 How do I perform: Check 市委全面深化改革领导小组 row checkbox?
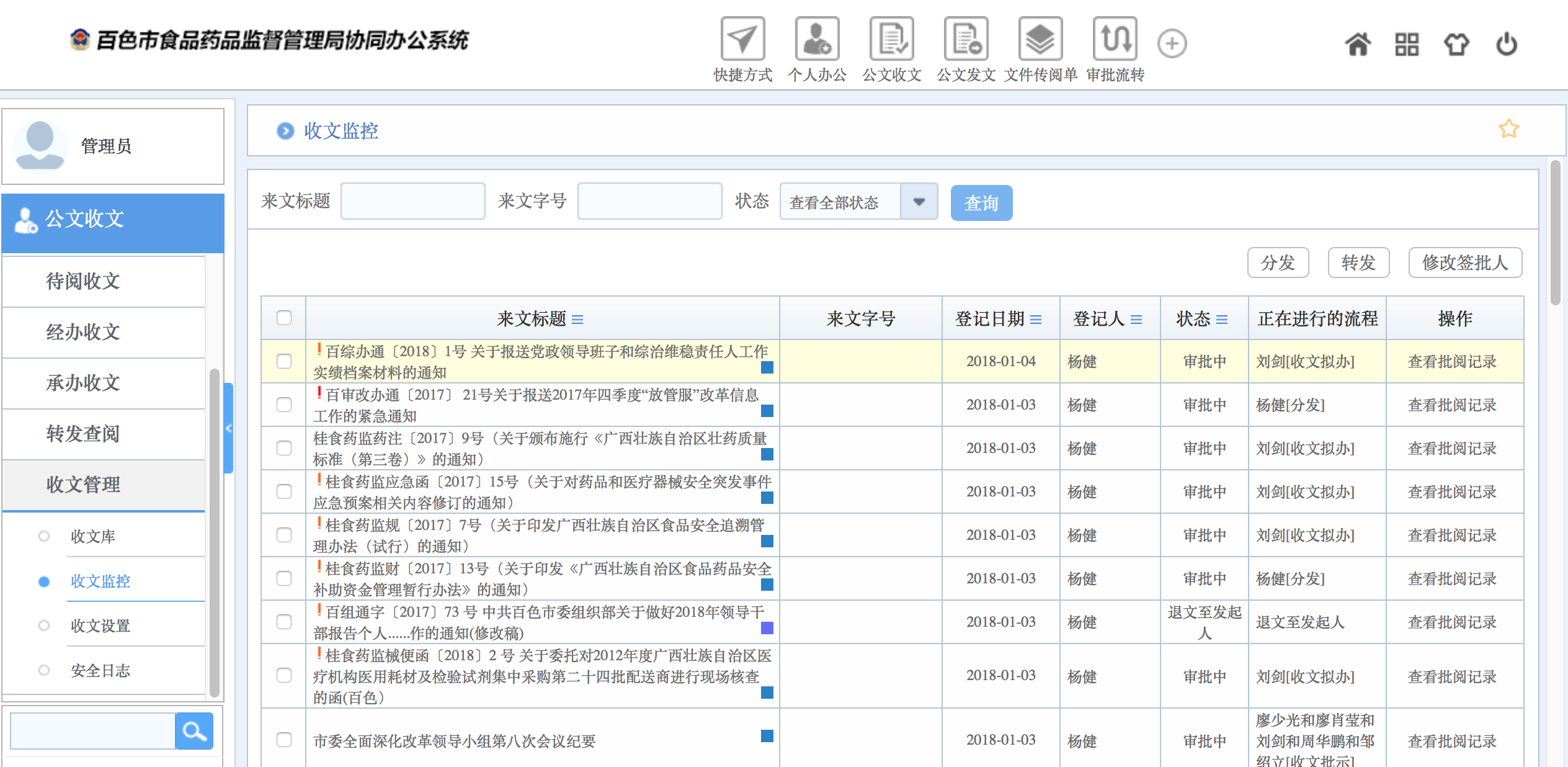284,740
